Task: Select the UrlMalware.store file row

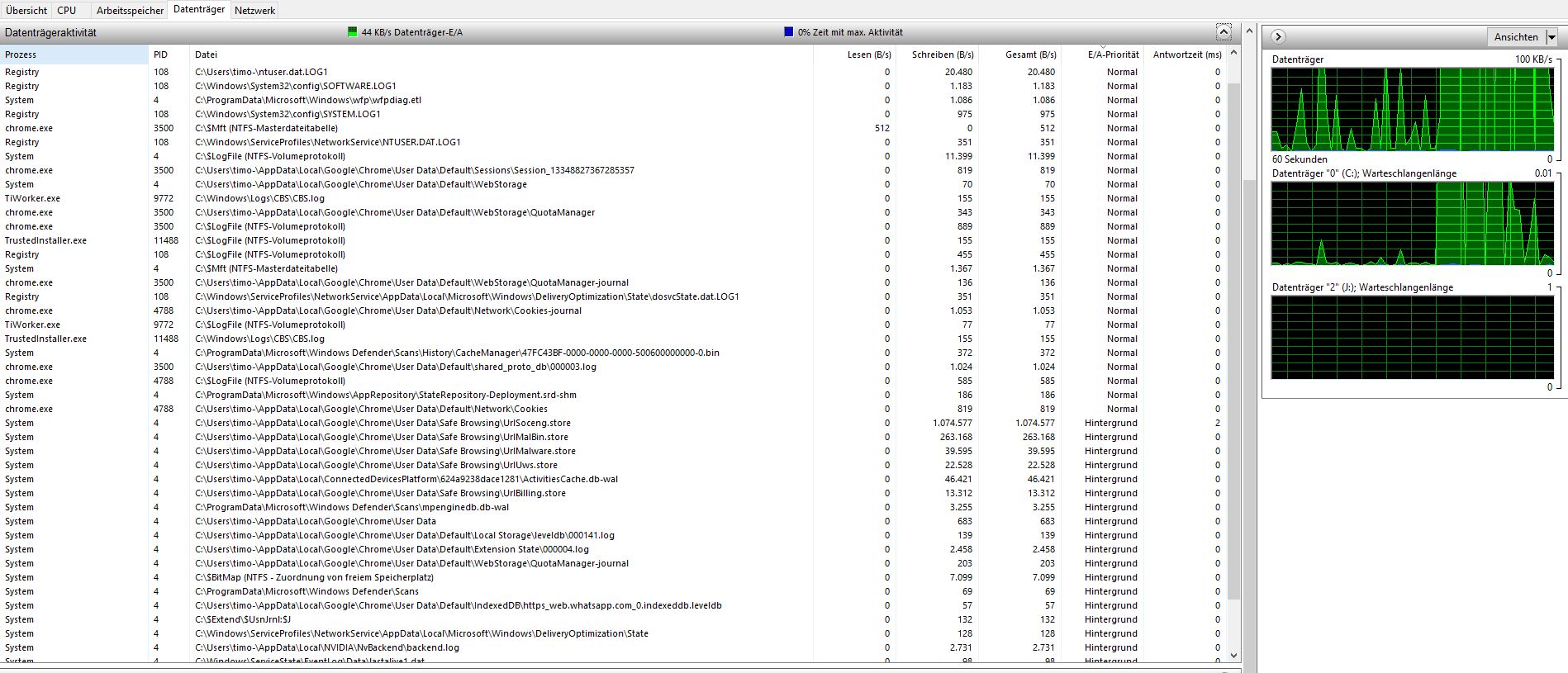Action: [x=613, y=451]
